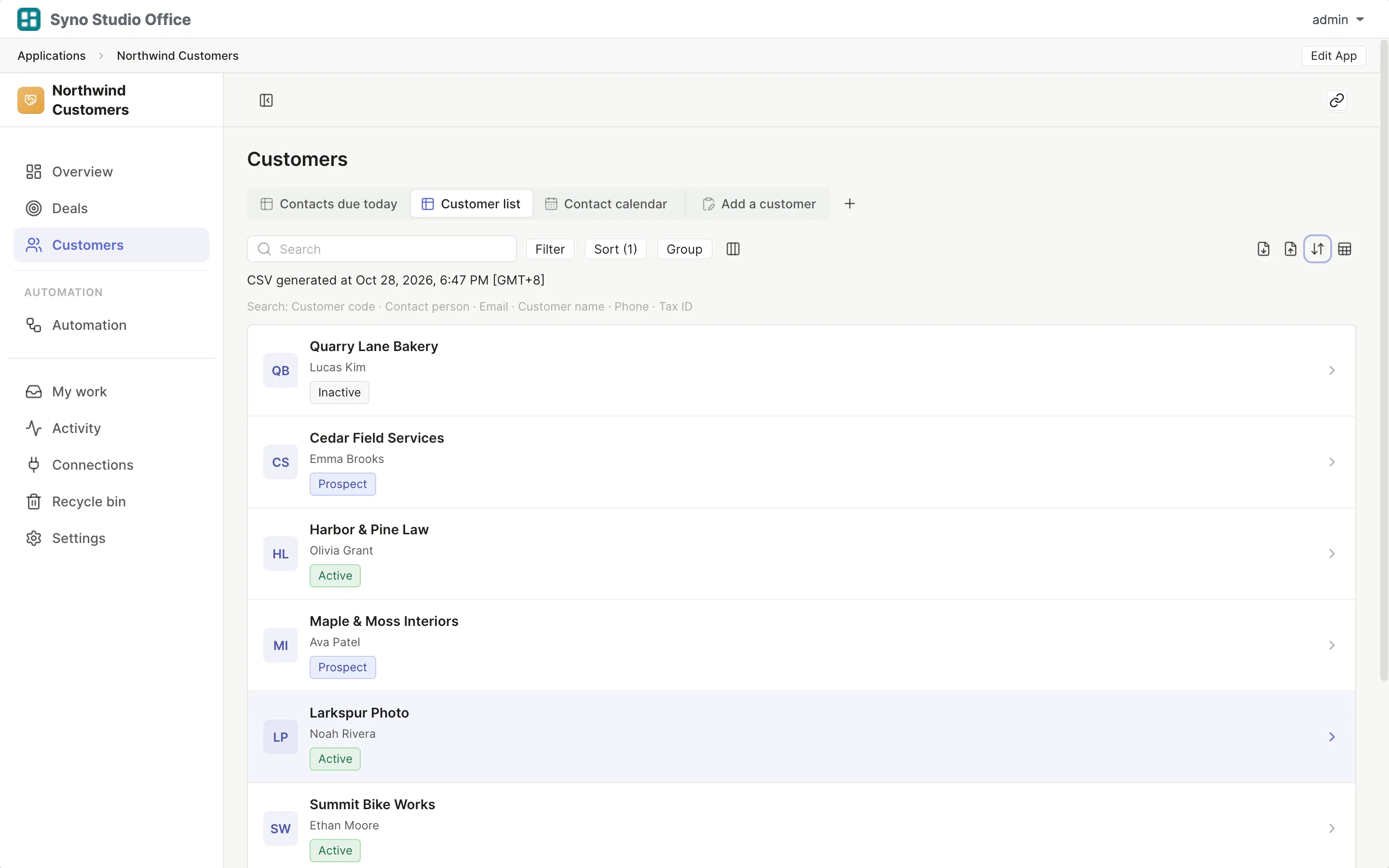
Task: Switch to the Contact calendar tab
Action: [606, 204]
